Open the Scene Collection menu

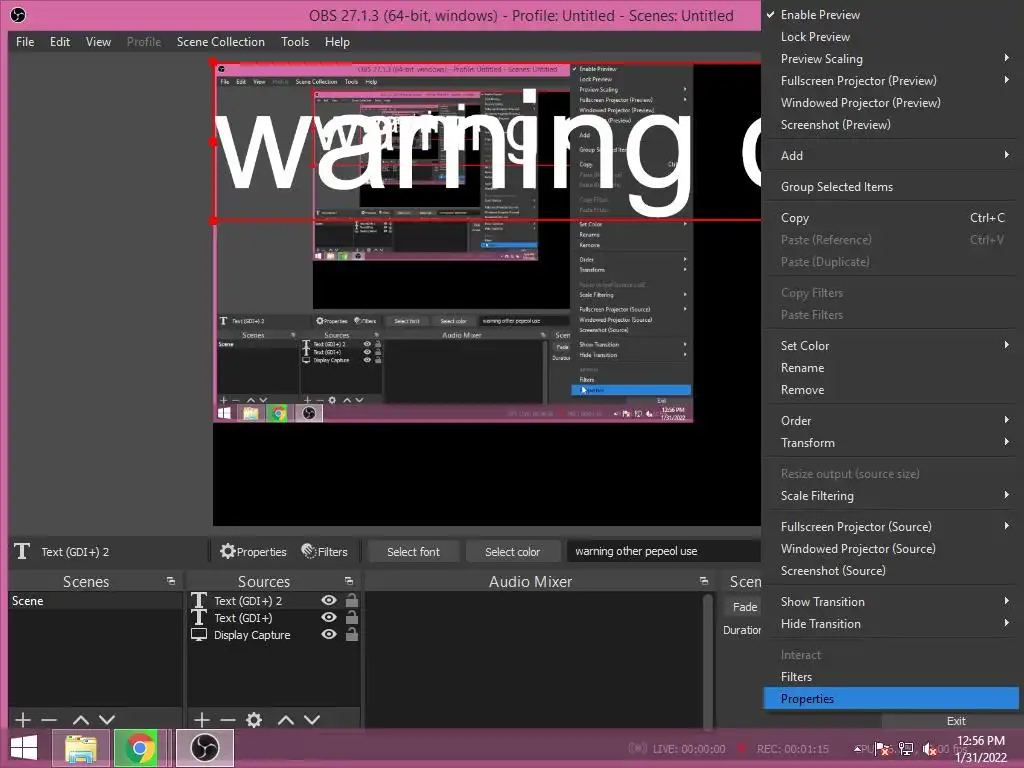[x=221, y=42]
